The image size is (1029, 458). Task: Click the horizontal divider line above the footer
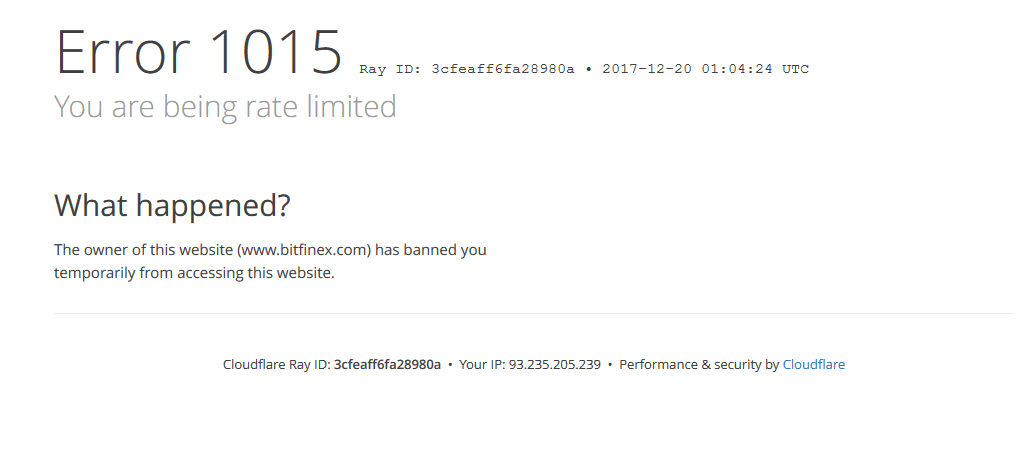pos(534,314)
